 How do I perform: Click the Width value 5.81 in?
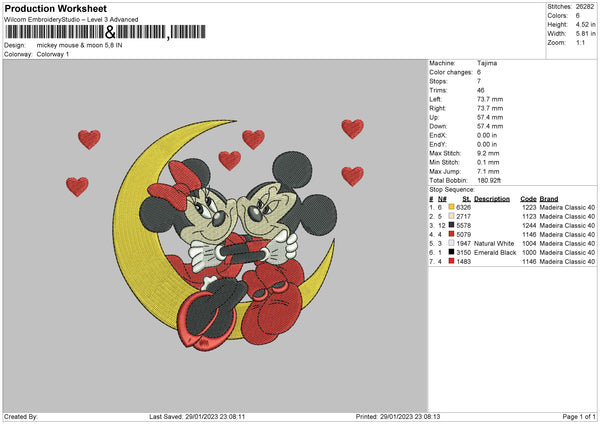coord(585,34)
